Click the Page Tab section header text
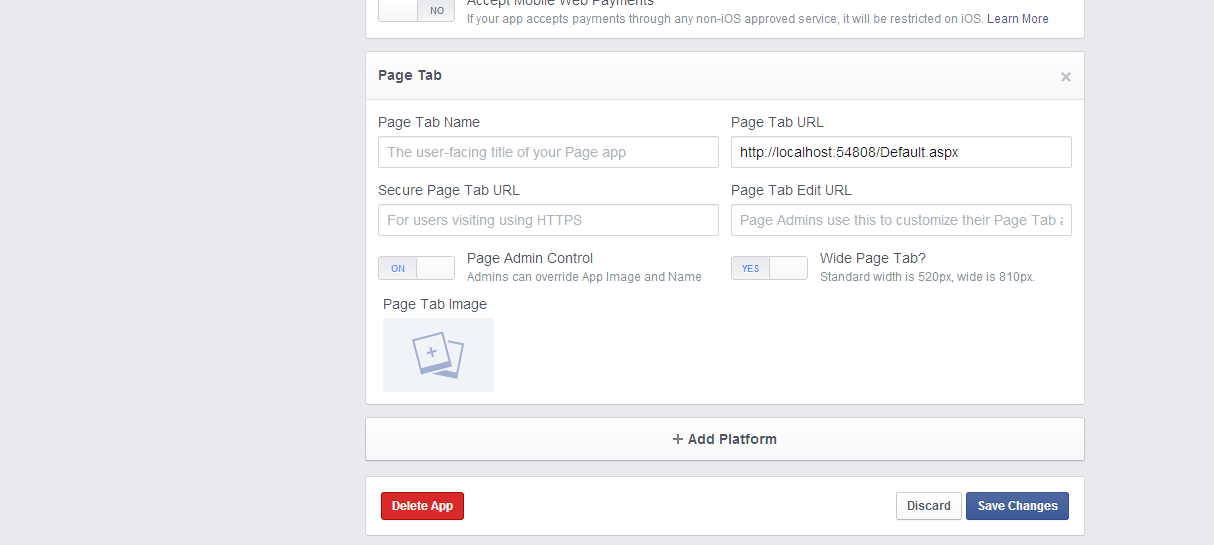Image resolution: width=1214 pixels, height=545 pixels. [410, 75]
